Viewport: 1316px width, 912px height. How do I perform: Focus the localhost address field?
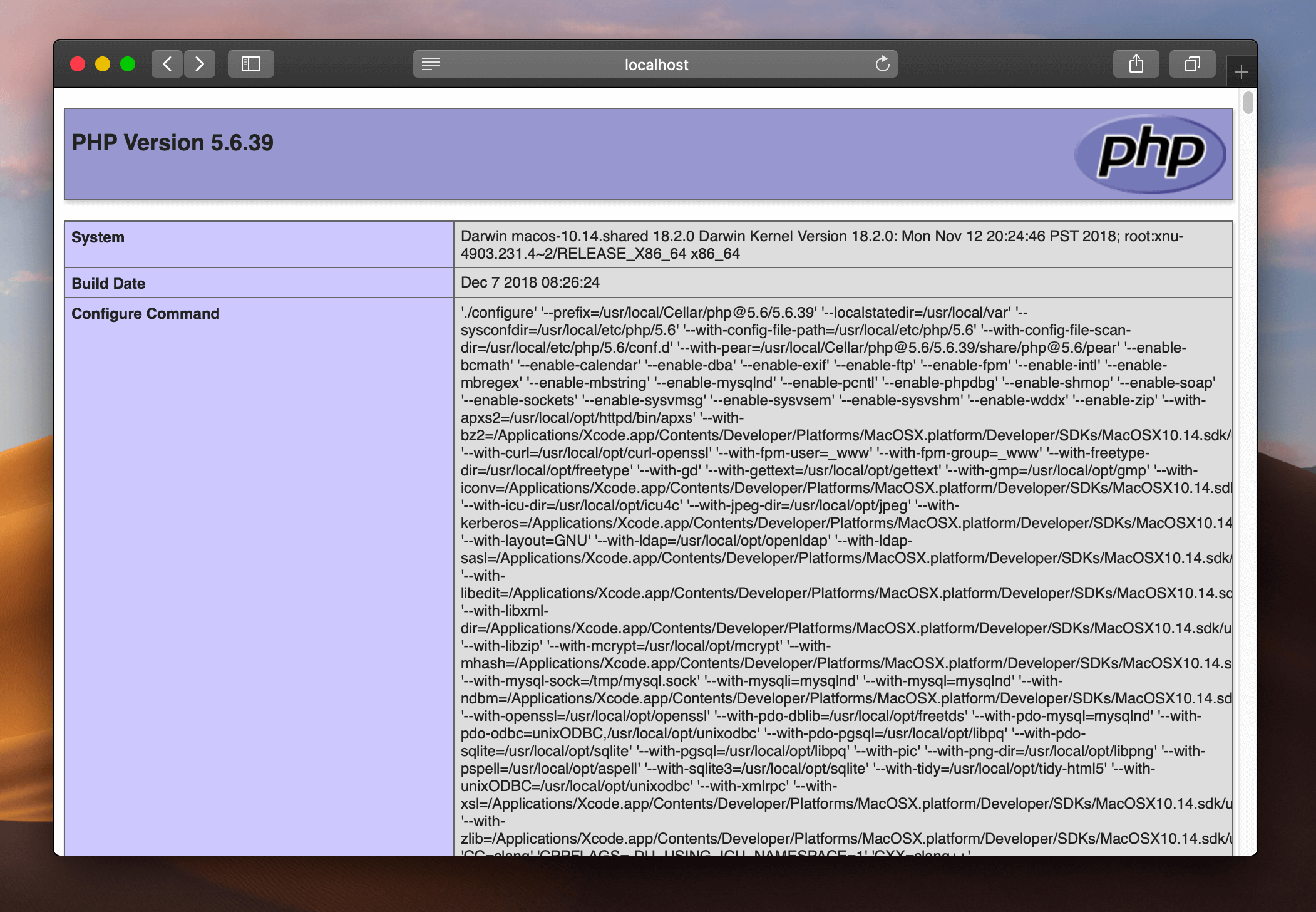coord(656,65)
